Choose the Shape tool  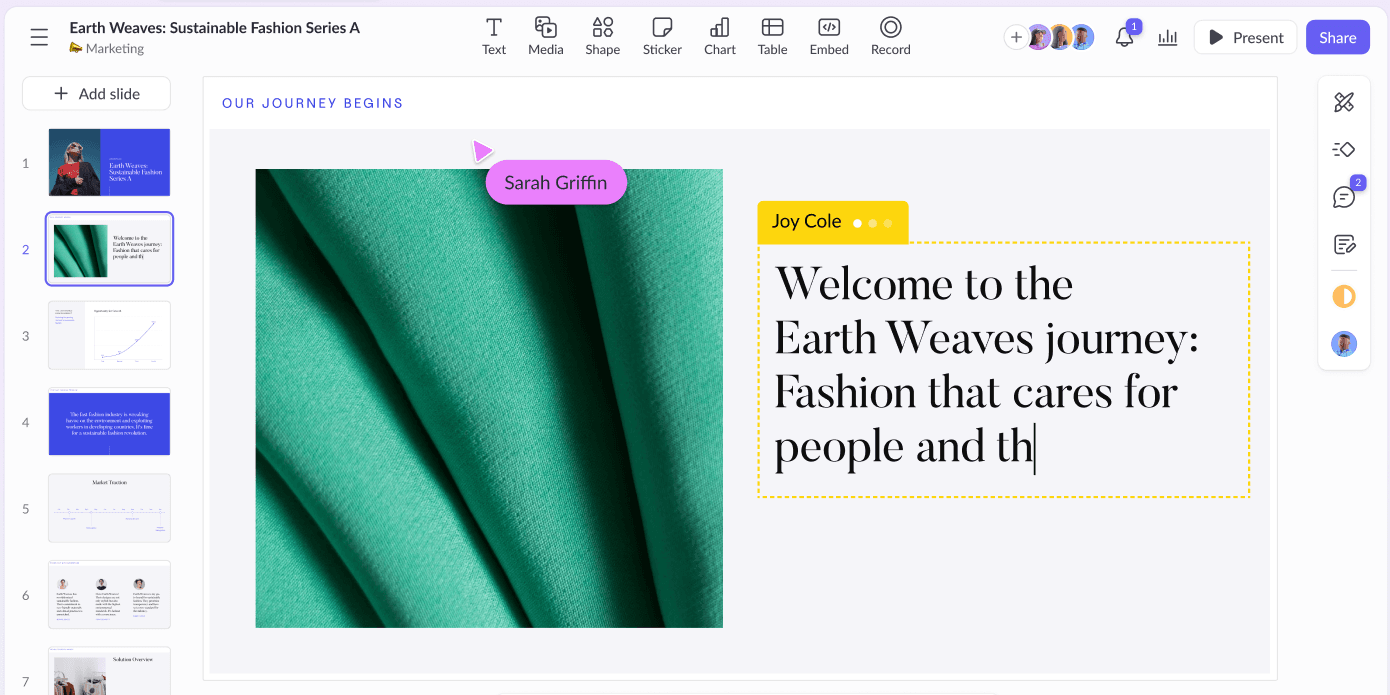coord(602,37)
